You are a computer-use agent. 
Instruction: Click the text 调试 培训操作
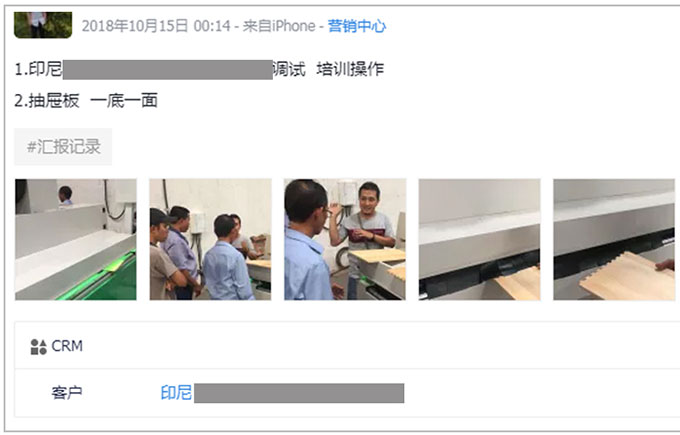(x=328, y=69)
